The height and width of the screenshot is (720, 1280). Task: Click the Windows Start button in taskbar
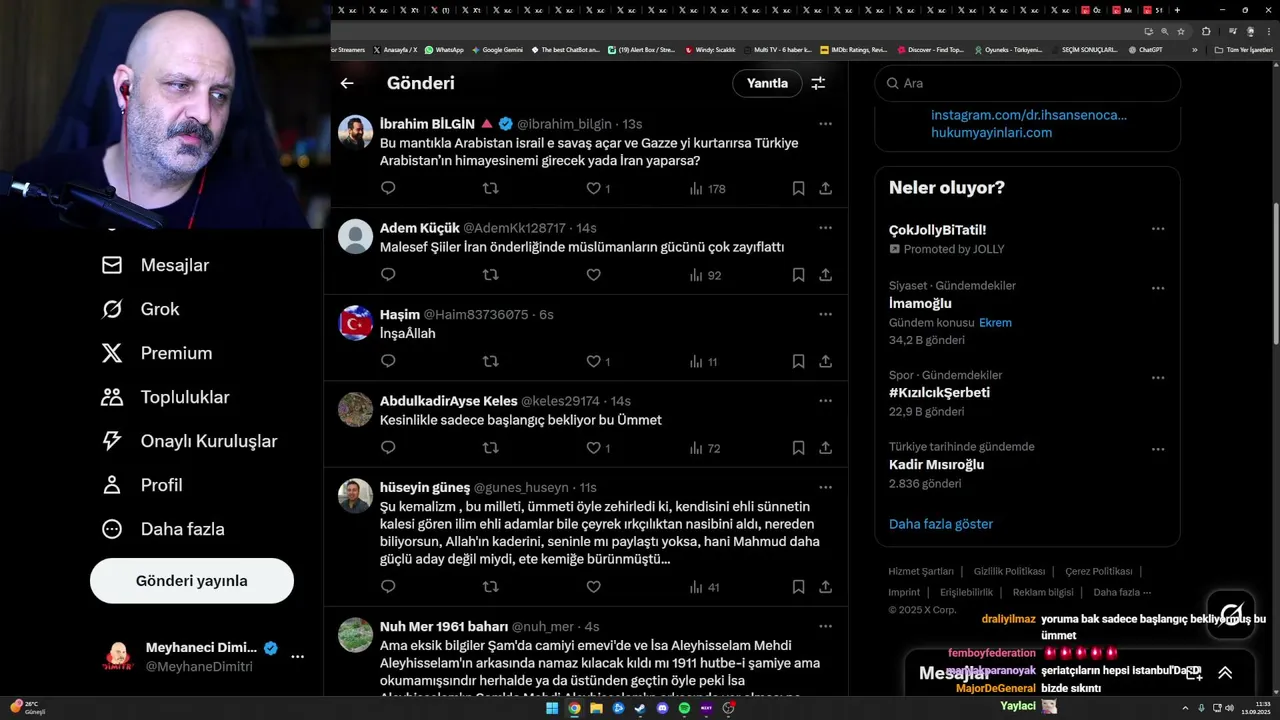point(552,708)
